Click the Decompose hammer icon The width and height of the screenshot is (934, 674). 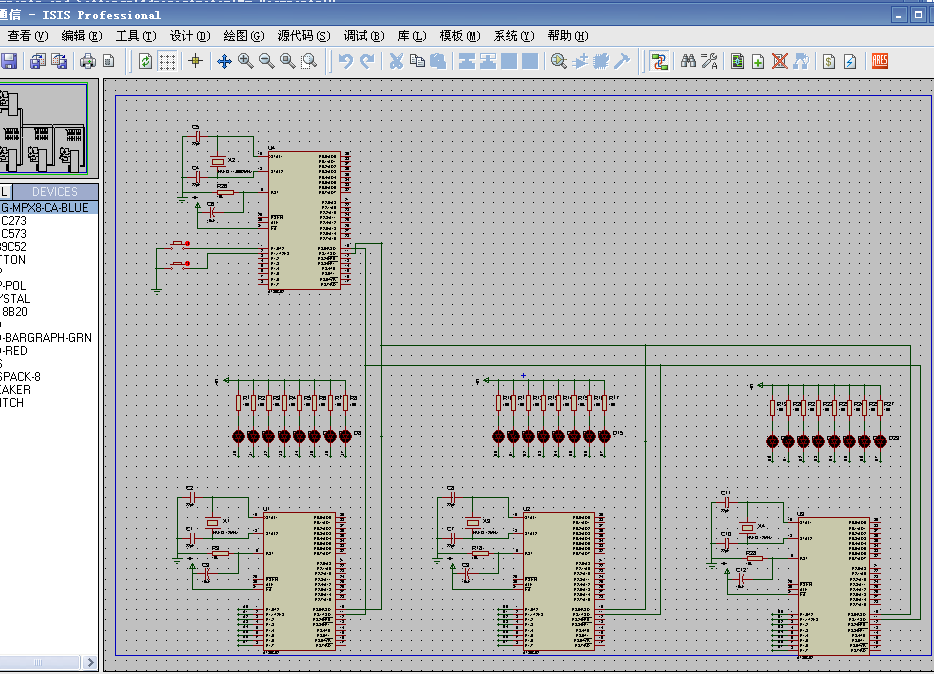[622, 61]
